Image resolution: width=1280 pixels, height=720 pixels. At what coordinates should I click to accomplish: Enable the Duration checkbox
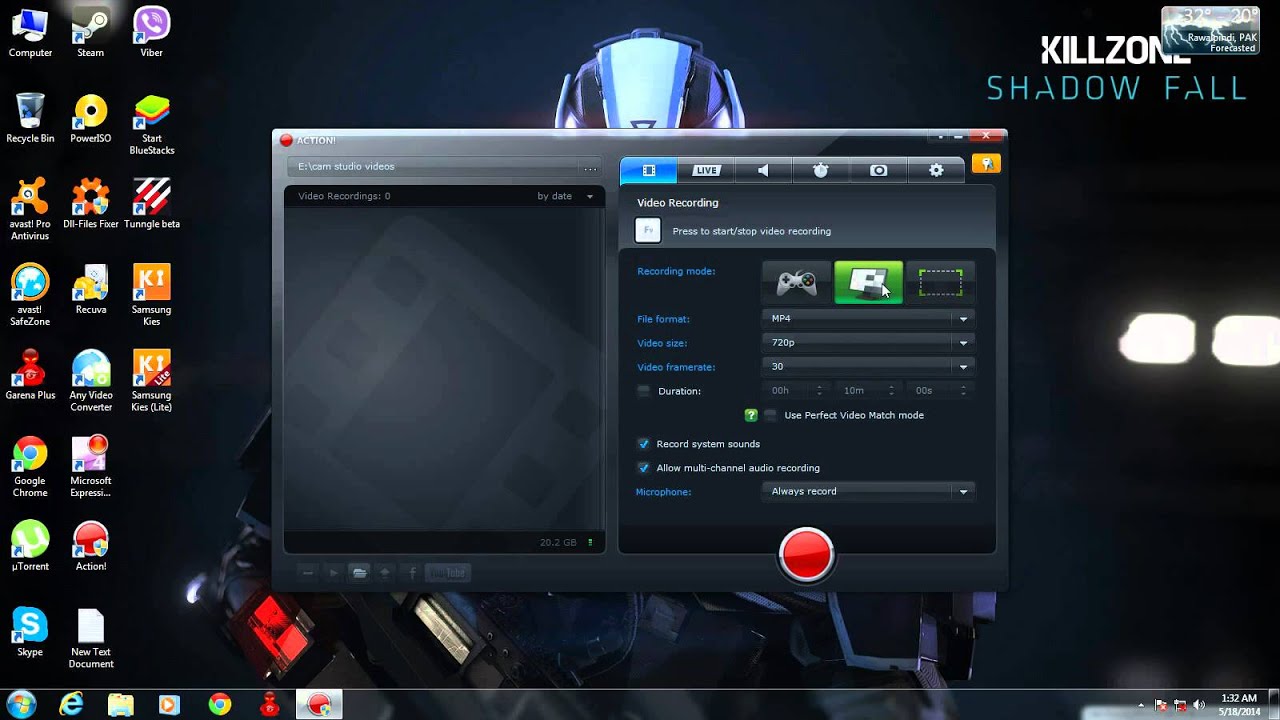pos(644,391)
